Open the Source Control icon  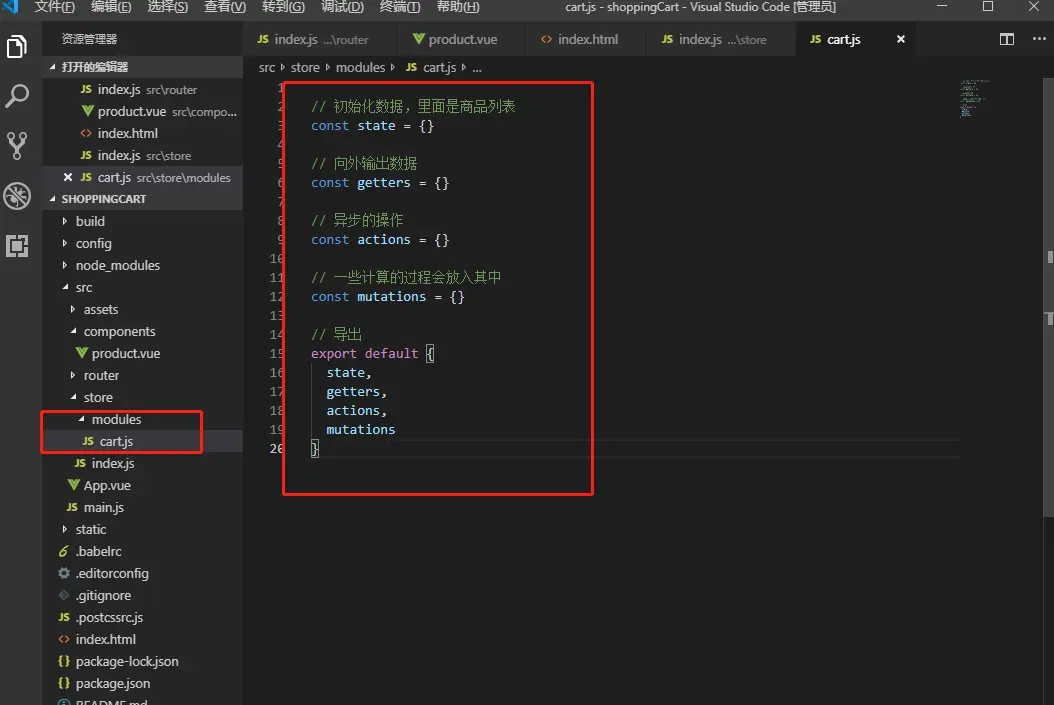point(17,145)
